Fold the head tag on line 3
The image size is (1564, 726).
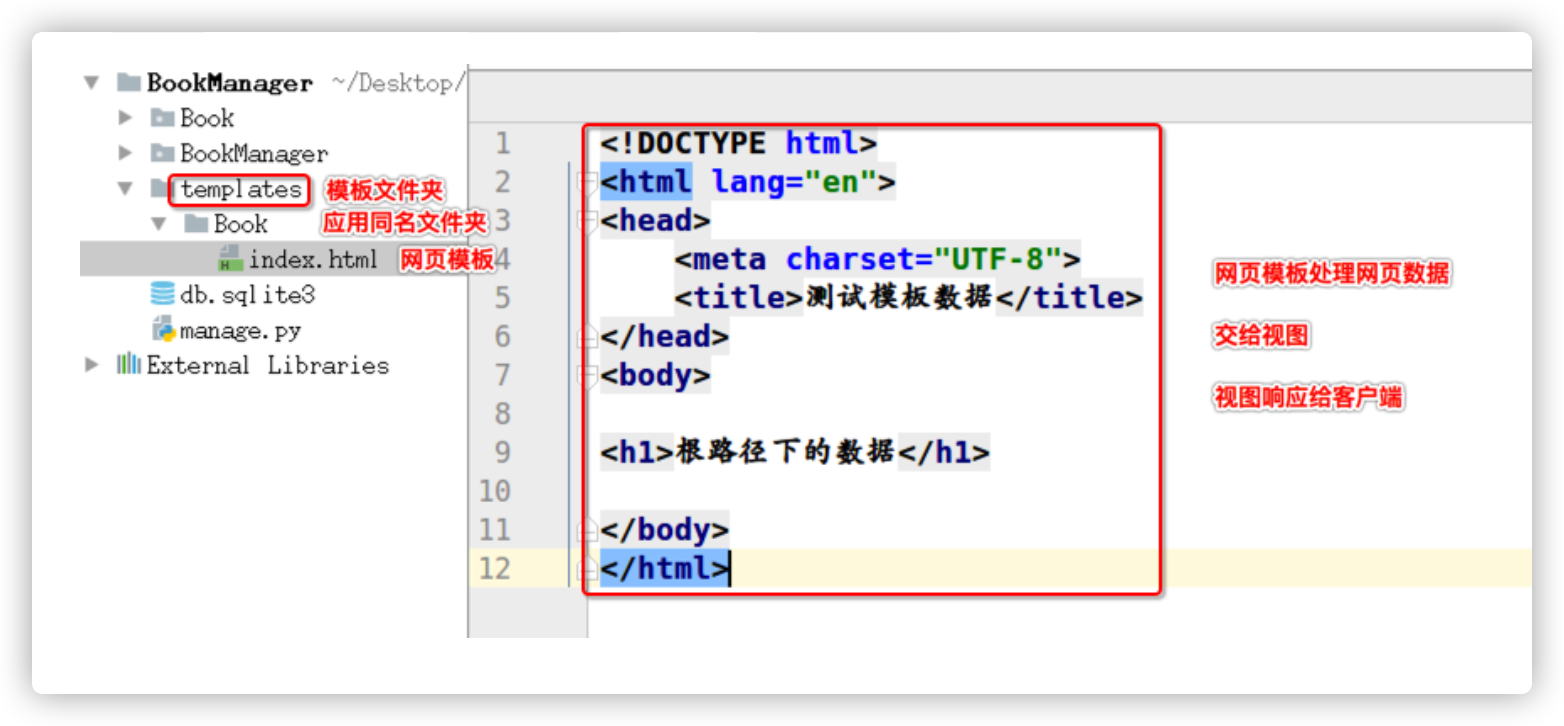click(x=588, y=221)
